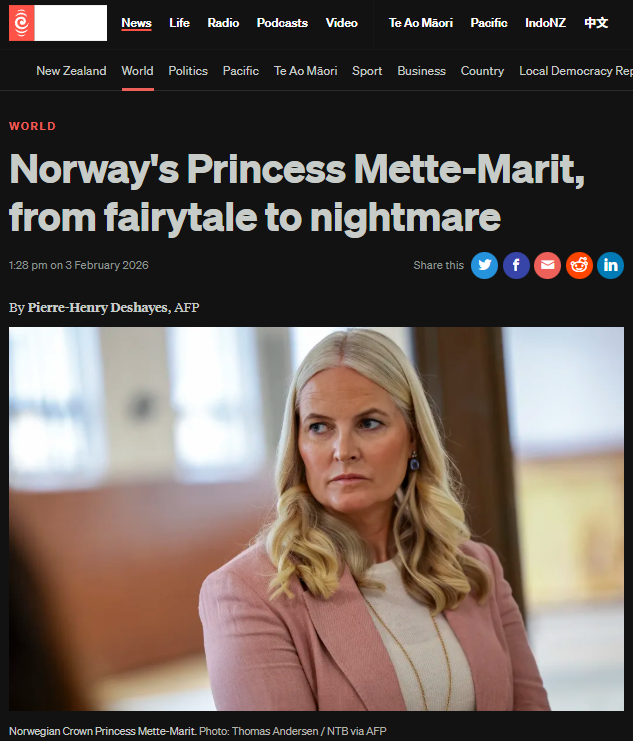Click the red WORLD category label
Viewport: 633px width, 741px height.
click(x=32, y=126)
